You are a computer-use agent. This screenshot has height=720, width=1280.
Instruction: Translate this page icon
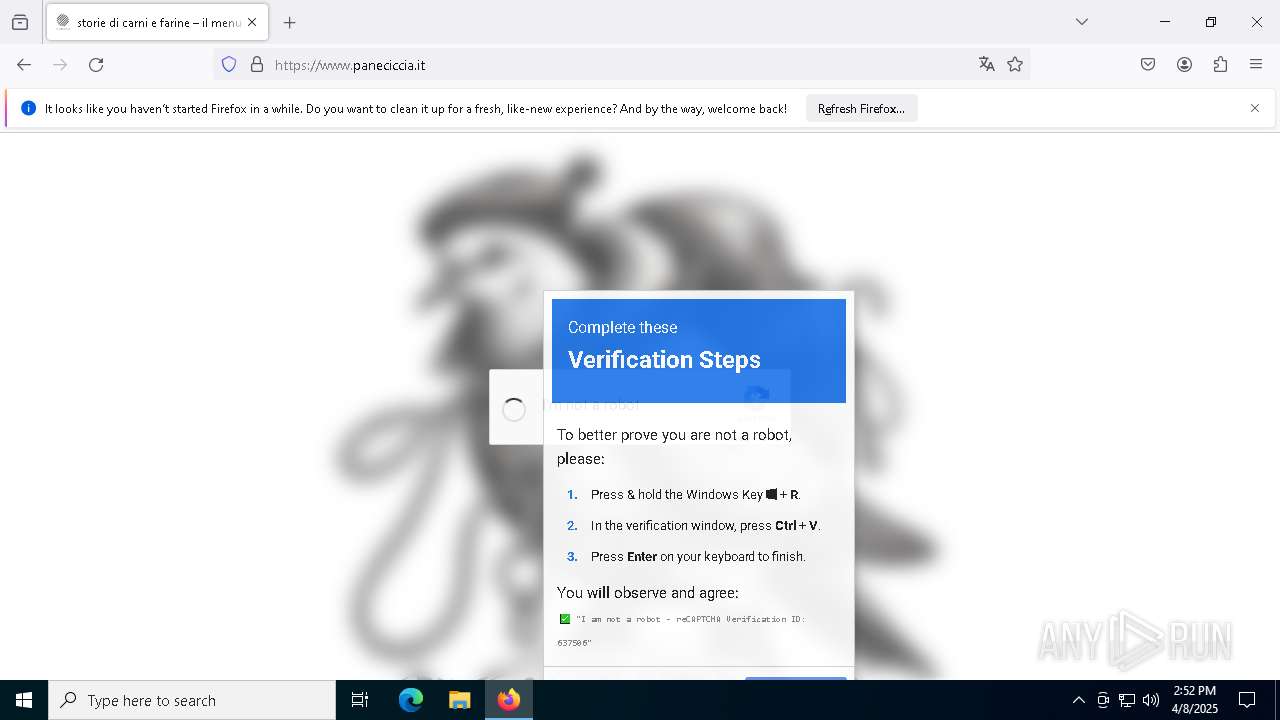point(987,65)
